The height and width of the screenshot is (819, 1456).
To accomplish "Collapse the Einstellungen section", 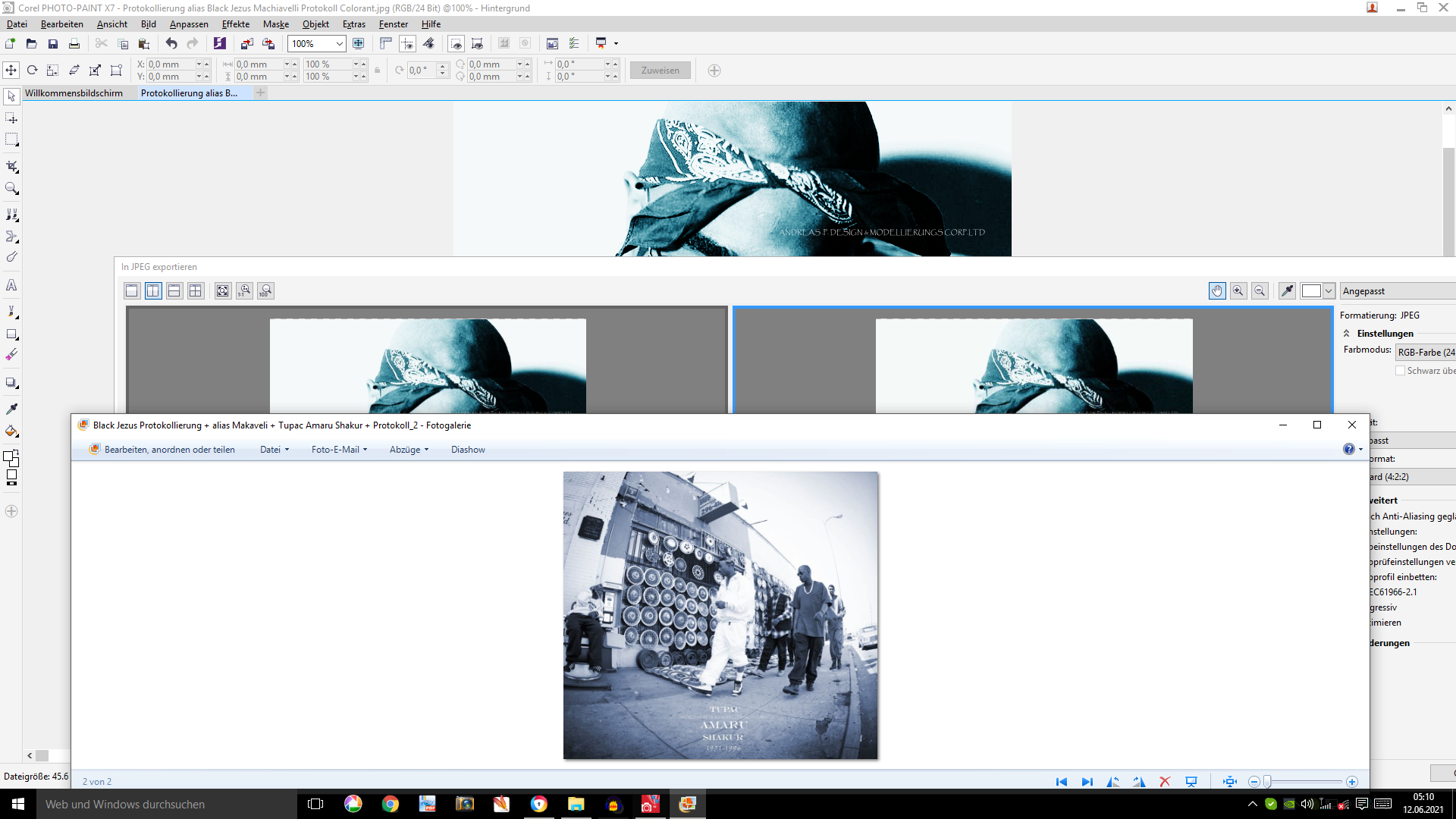I will (x=1347, y=334).
